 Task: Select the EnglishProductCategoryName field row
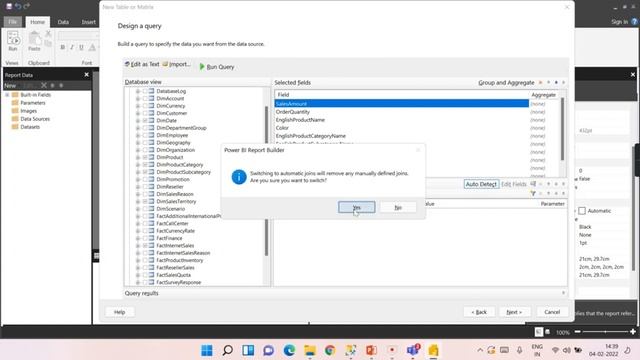click(x=402, y=136)
